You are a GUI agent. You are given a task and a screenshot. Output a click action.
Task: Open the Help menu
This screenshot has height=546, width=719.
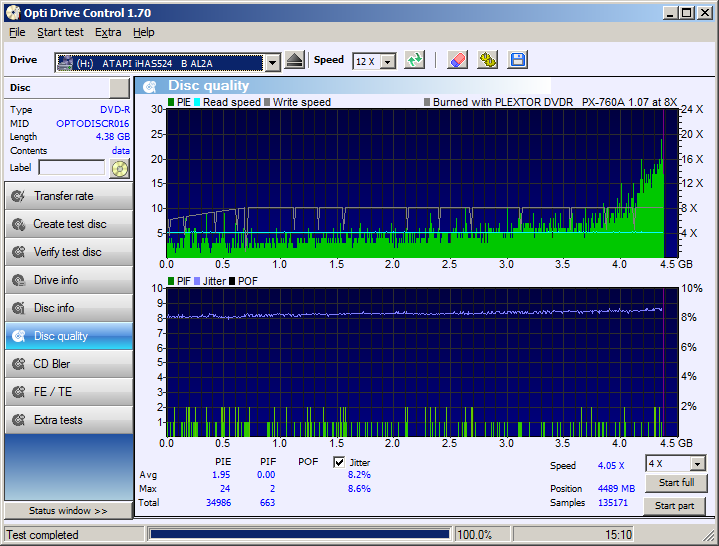click(x=144, y=33)
